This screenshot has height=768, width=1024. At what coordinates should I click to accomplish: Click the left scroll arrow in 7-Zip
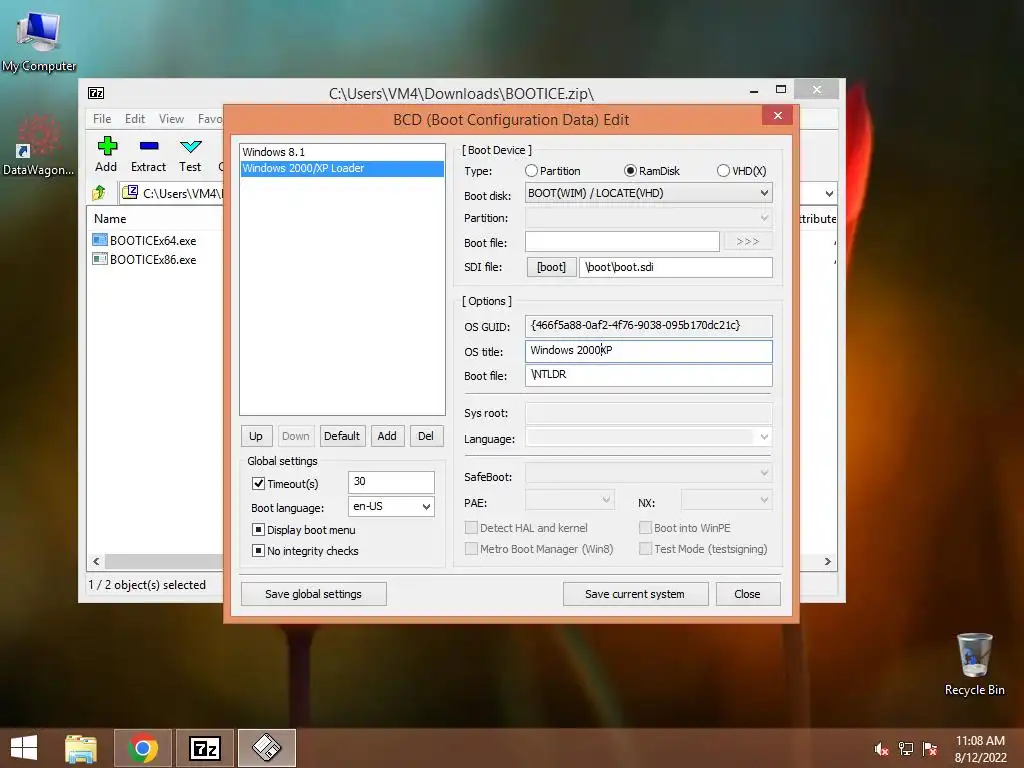click(x=96, y=561)
